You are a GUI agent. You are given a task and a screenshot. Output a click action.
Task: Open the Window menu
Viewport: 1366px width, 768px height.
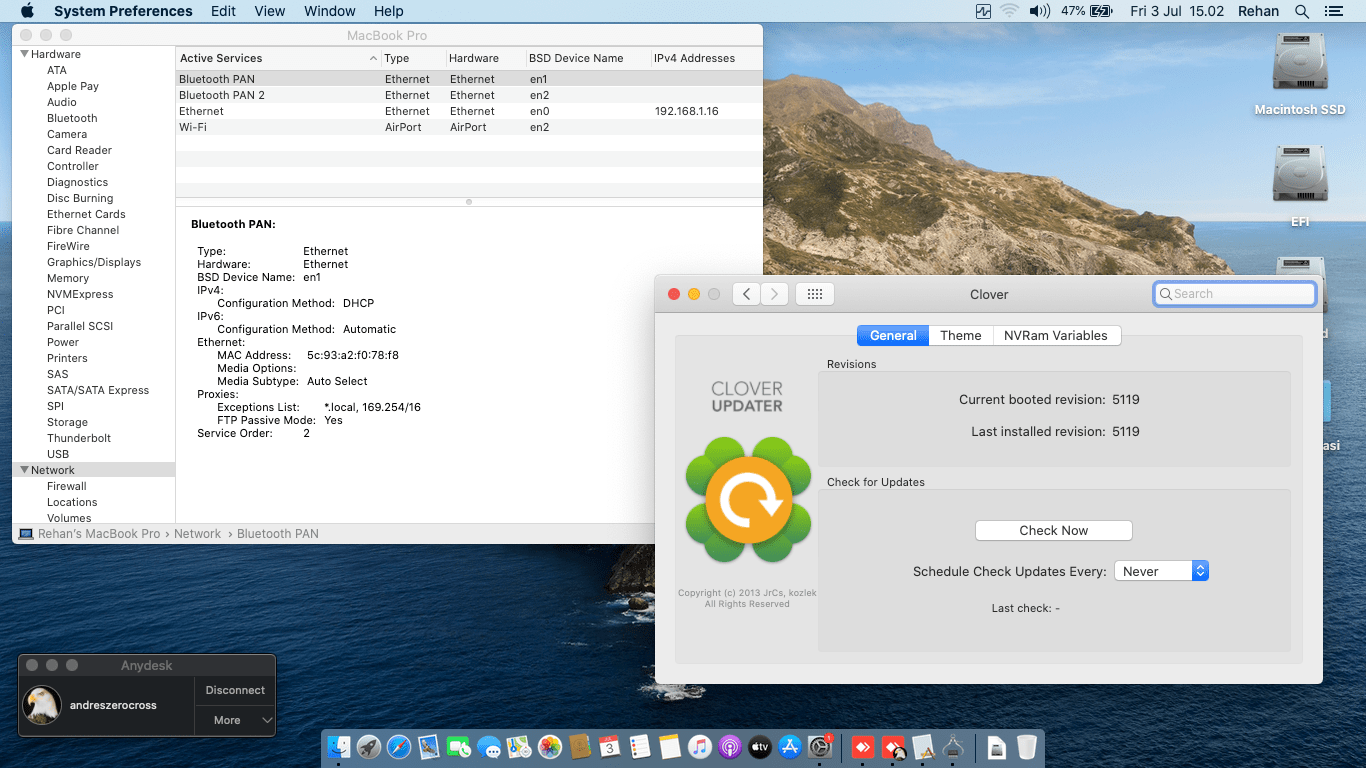click(x=329, y=11)
